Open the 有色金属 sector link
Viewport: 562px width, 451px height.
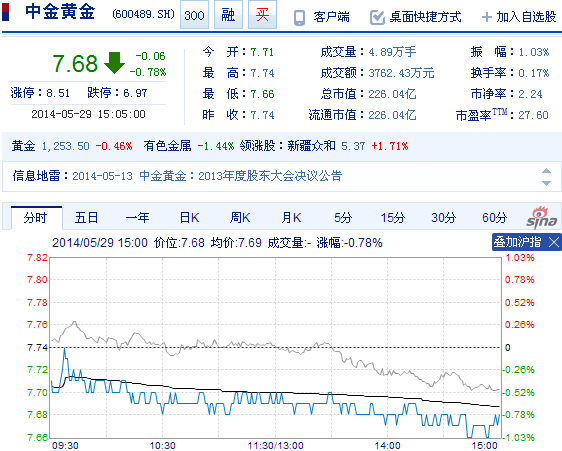click(x=167, y=146)
